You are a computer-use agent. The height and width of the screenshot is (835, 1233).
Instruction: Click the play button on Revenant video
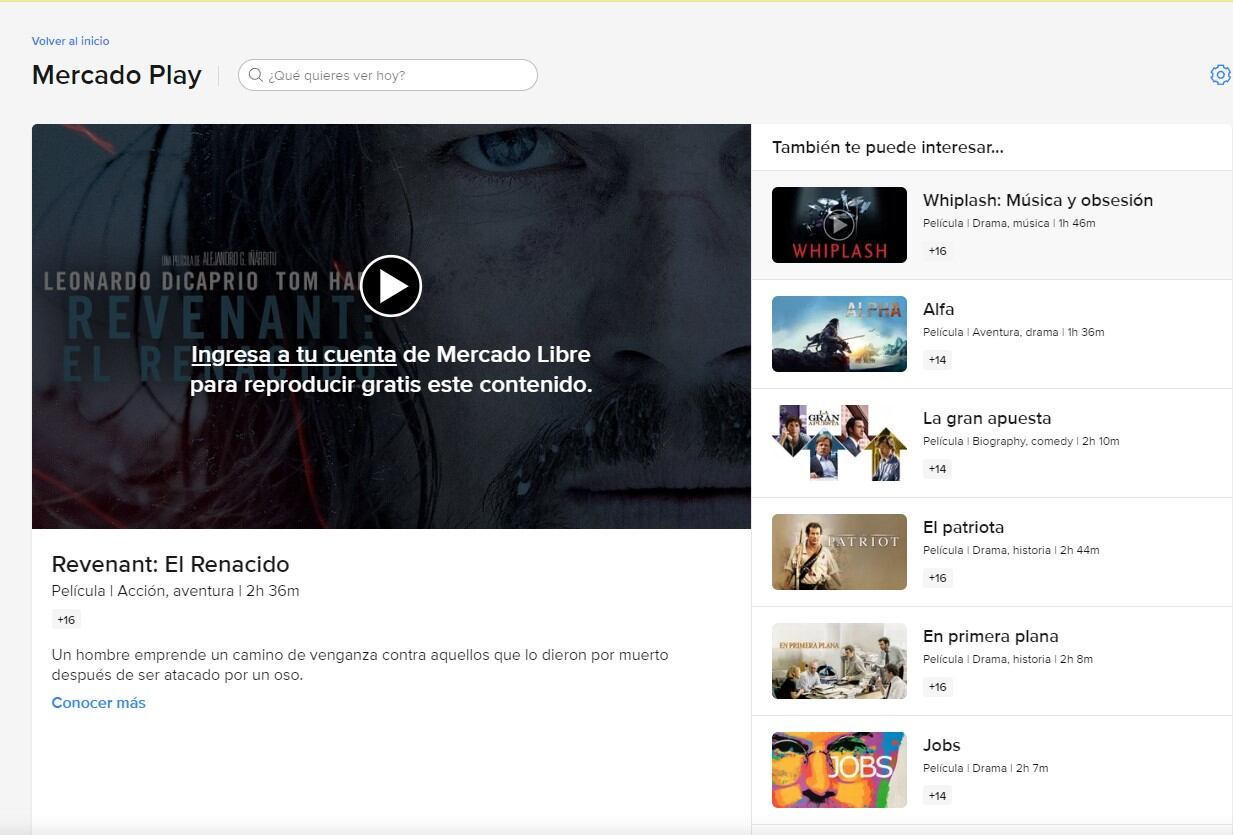[x=390, y=286]
